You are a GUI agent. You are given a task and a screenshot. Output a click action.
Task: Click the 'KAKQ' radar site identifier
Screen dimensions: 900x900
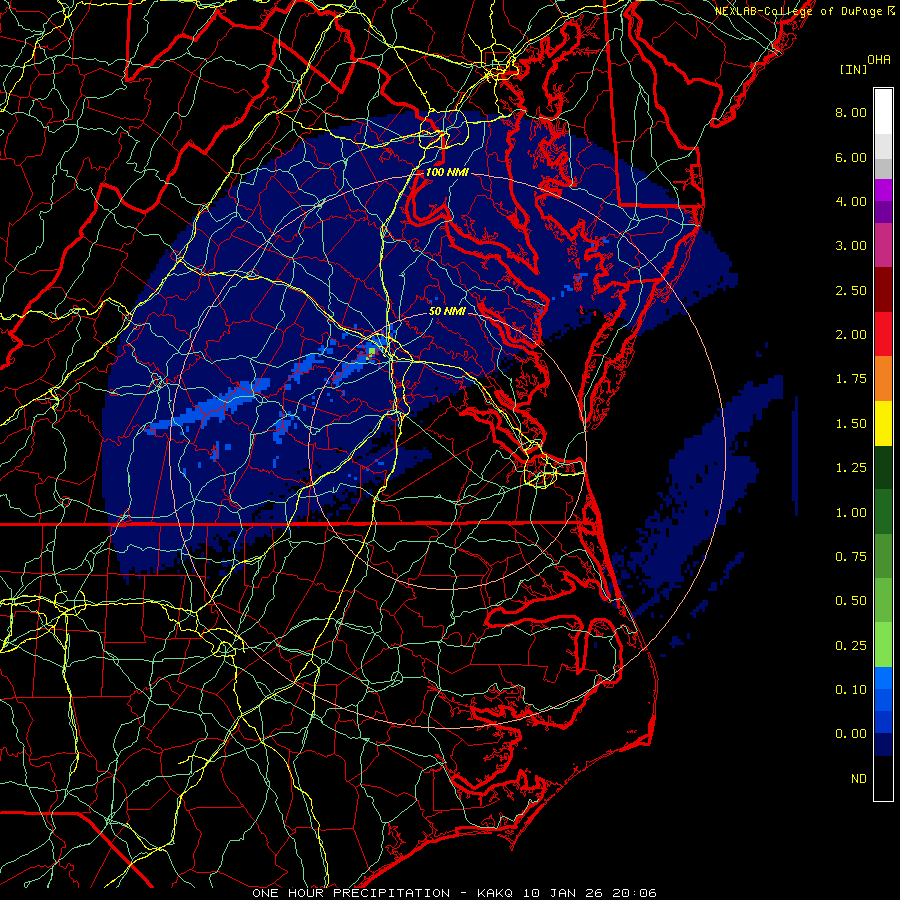coord(497,893)
